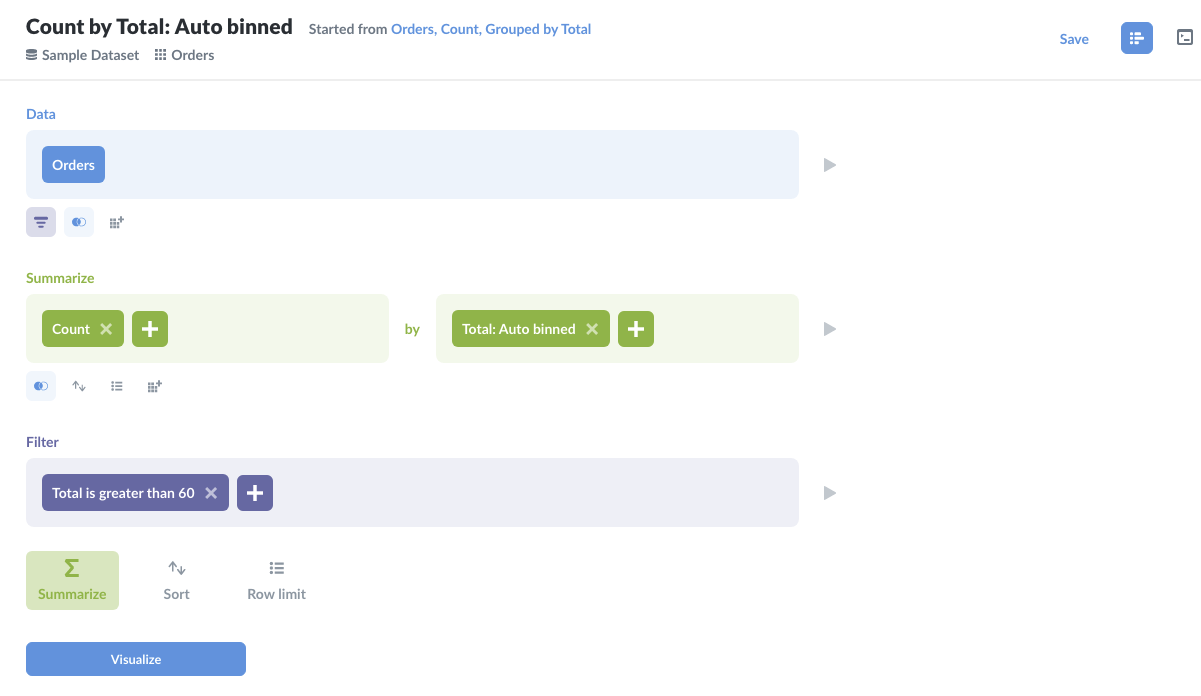Toggle the pick-columns control under Summarize
Image resolution: width=1201 pixels, height=696 pixels.
click(x=40, y=385)
